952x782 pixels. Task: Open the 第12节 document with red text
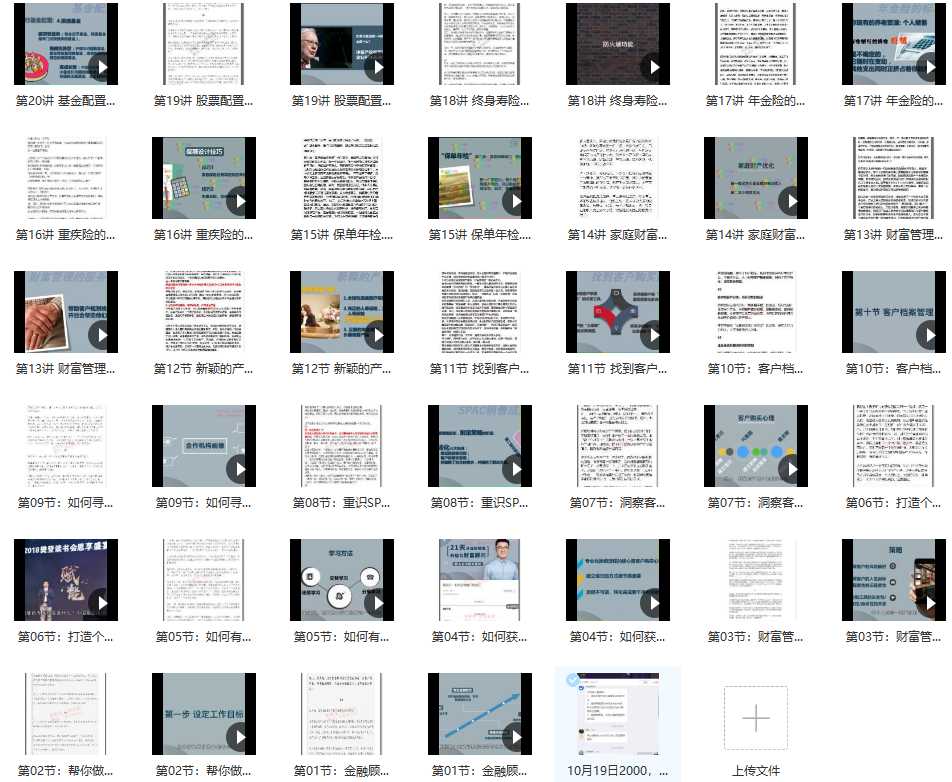204,311
